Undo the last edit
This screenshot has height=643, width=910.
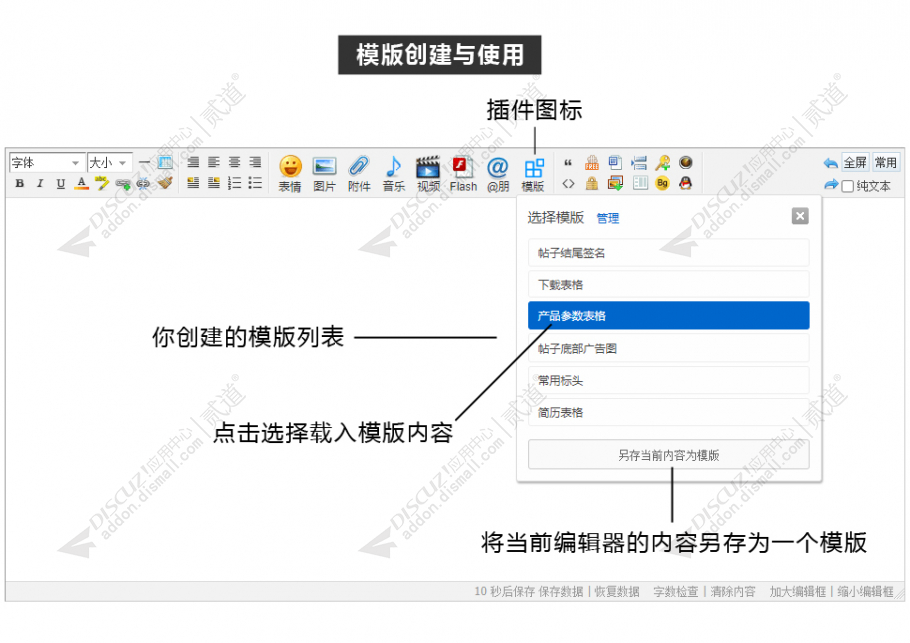point(830,163)
